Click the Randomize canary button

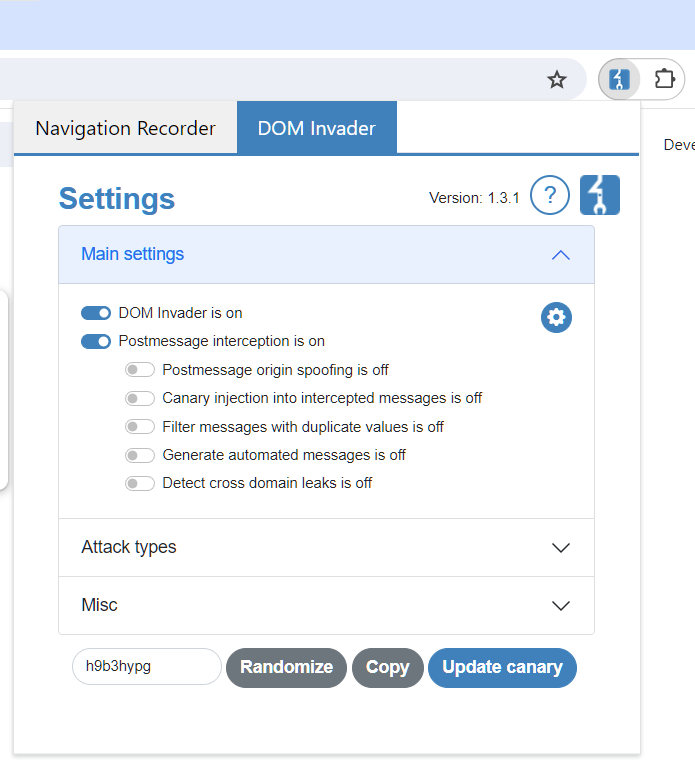click(x=286, y=667)
